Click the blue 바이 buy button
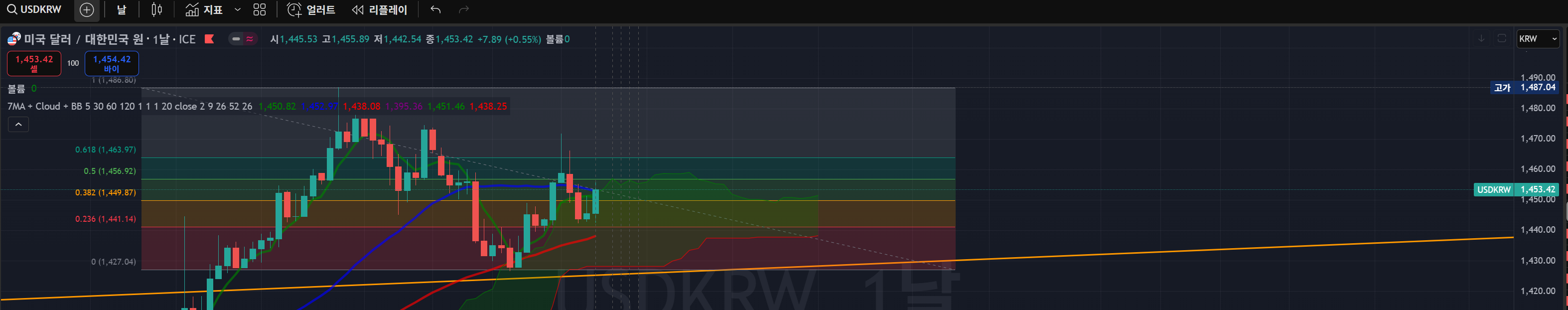The height and width of the screenshot is (310, 1568). pyautogui.click(x=112, y=63)
